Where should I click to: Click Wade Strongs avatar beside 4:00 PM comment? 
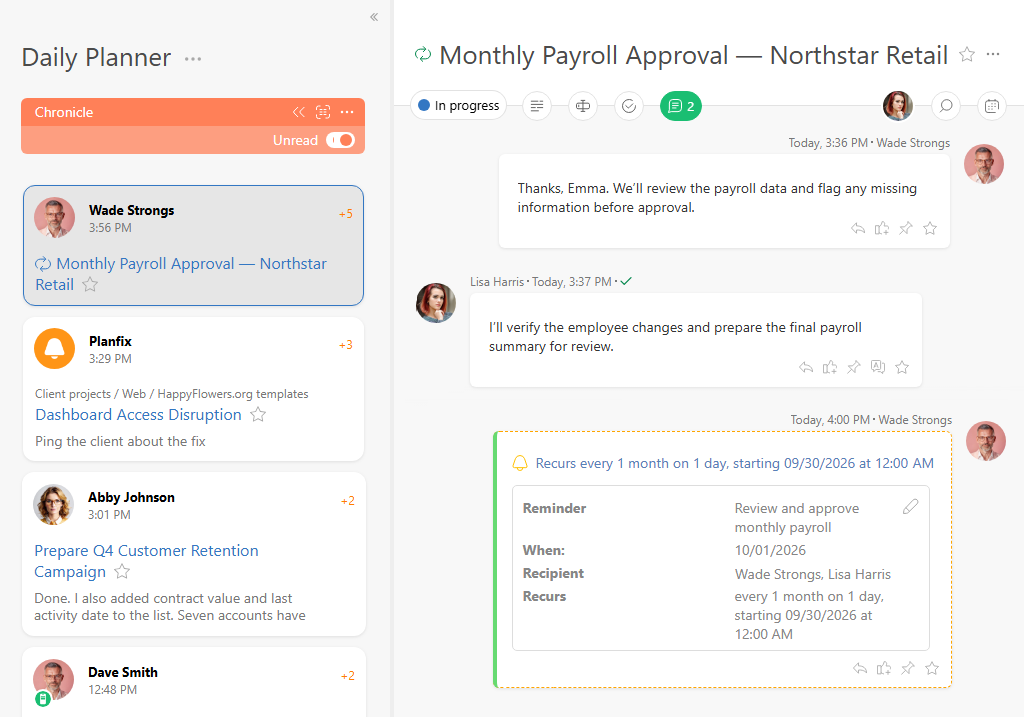(x=985, y=441)
